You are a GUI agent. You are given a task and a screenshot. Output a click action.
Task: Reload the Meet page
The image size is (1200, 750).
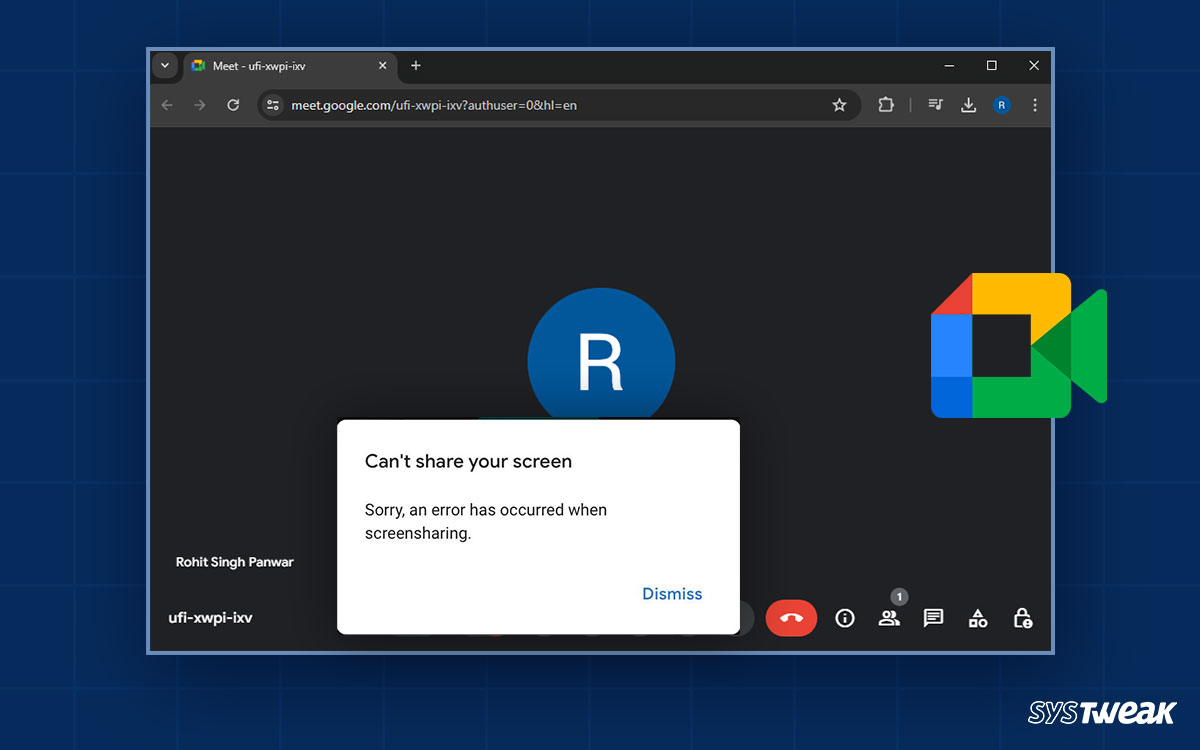(x=233, y=104)
